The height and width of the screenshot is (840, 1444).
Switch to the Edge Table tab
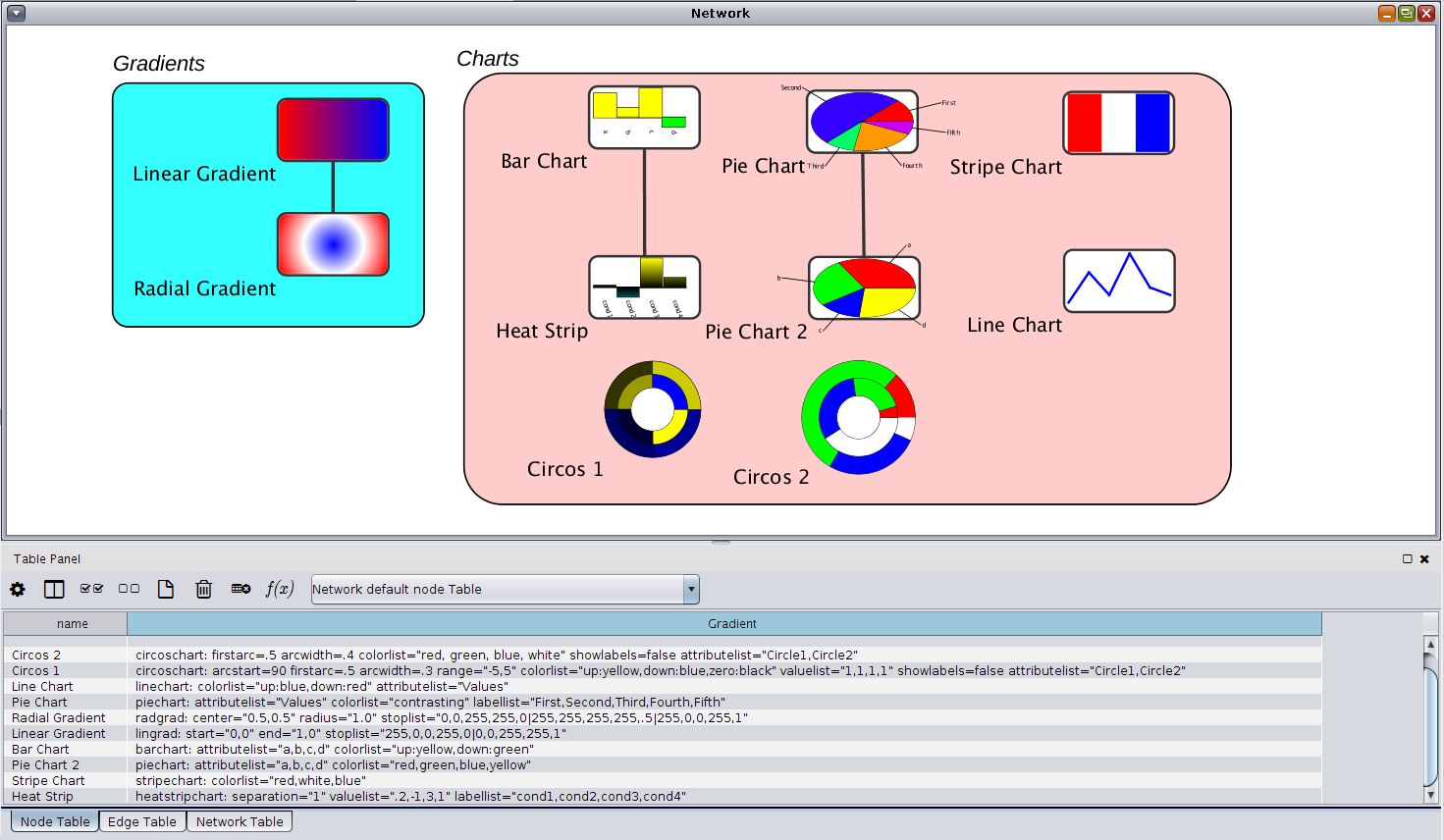click(x=142, y=821)
